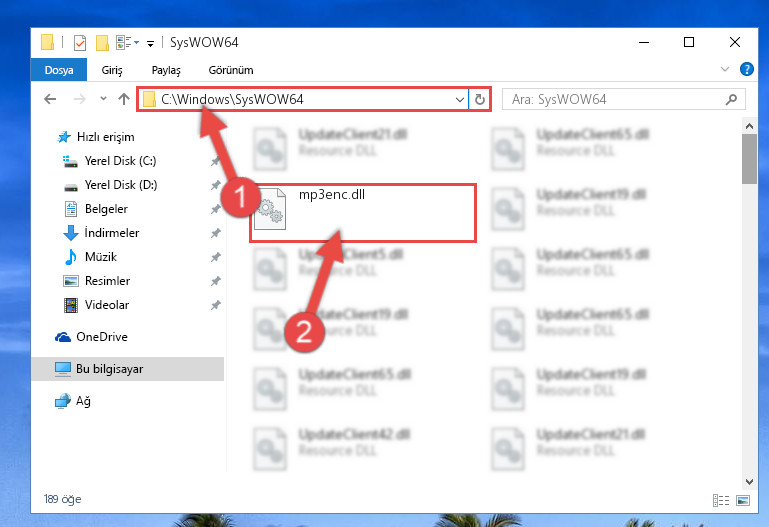Open the Help question mark icon
Image resolution: width=769 pixels, height=527 pixels.
coord(746,69)
